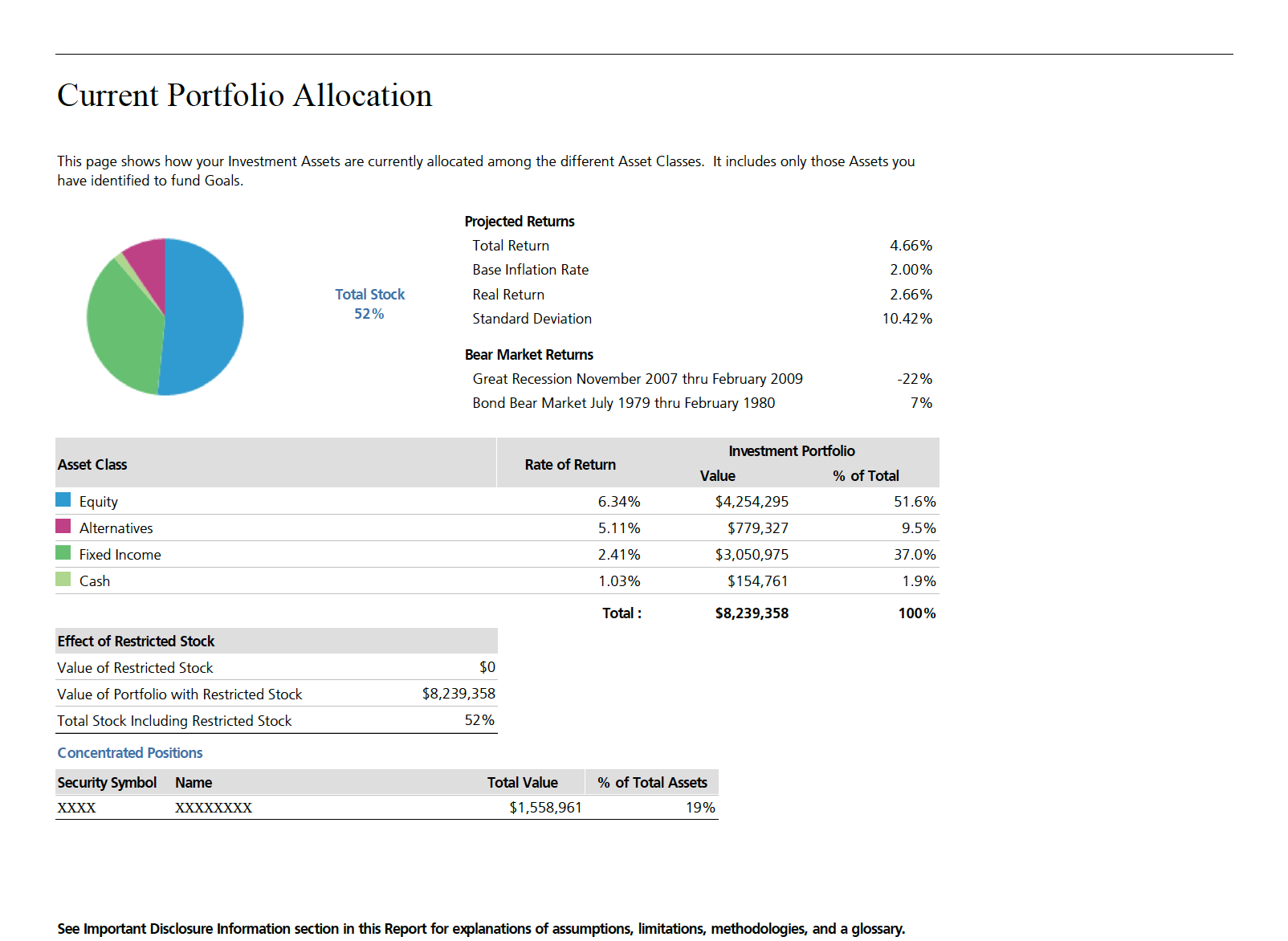Click the Security Symbol column header
Viewport: 1288px width, 941px height.
click(107, 783)
